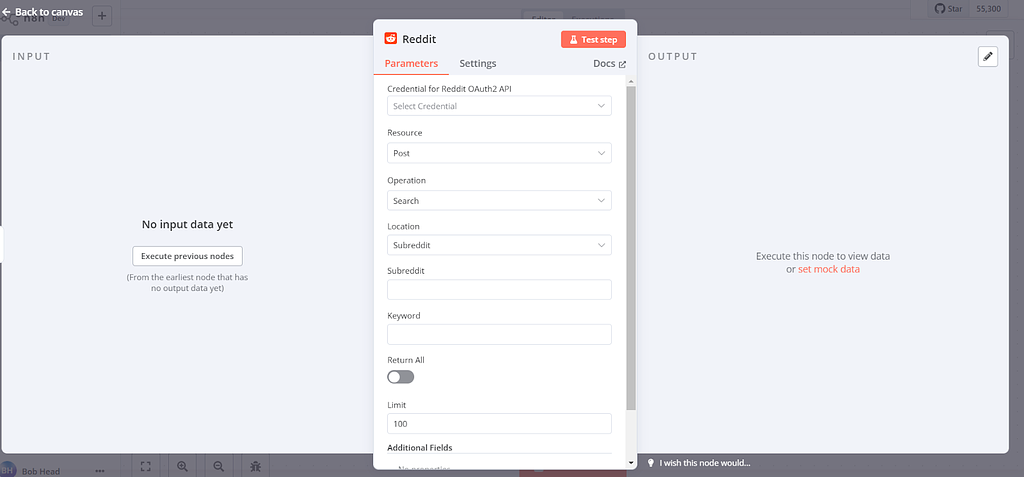Expand the Location dropdown showing Subreddit
Image resolution: width=1024 pixels, height=477 pixels.
tap(499, 245)
